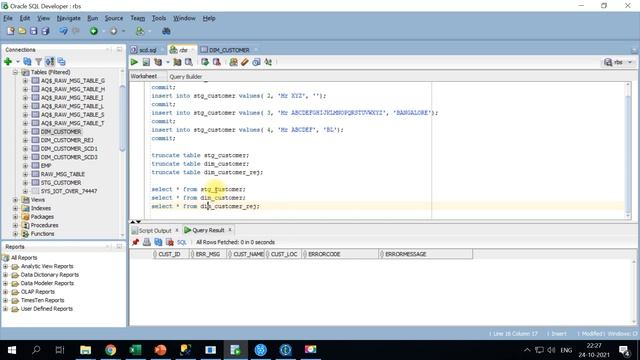Click the Undo arrow icon

pyautogui.click(x=63, y=31)
